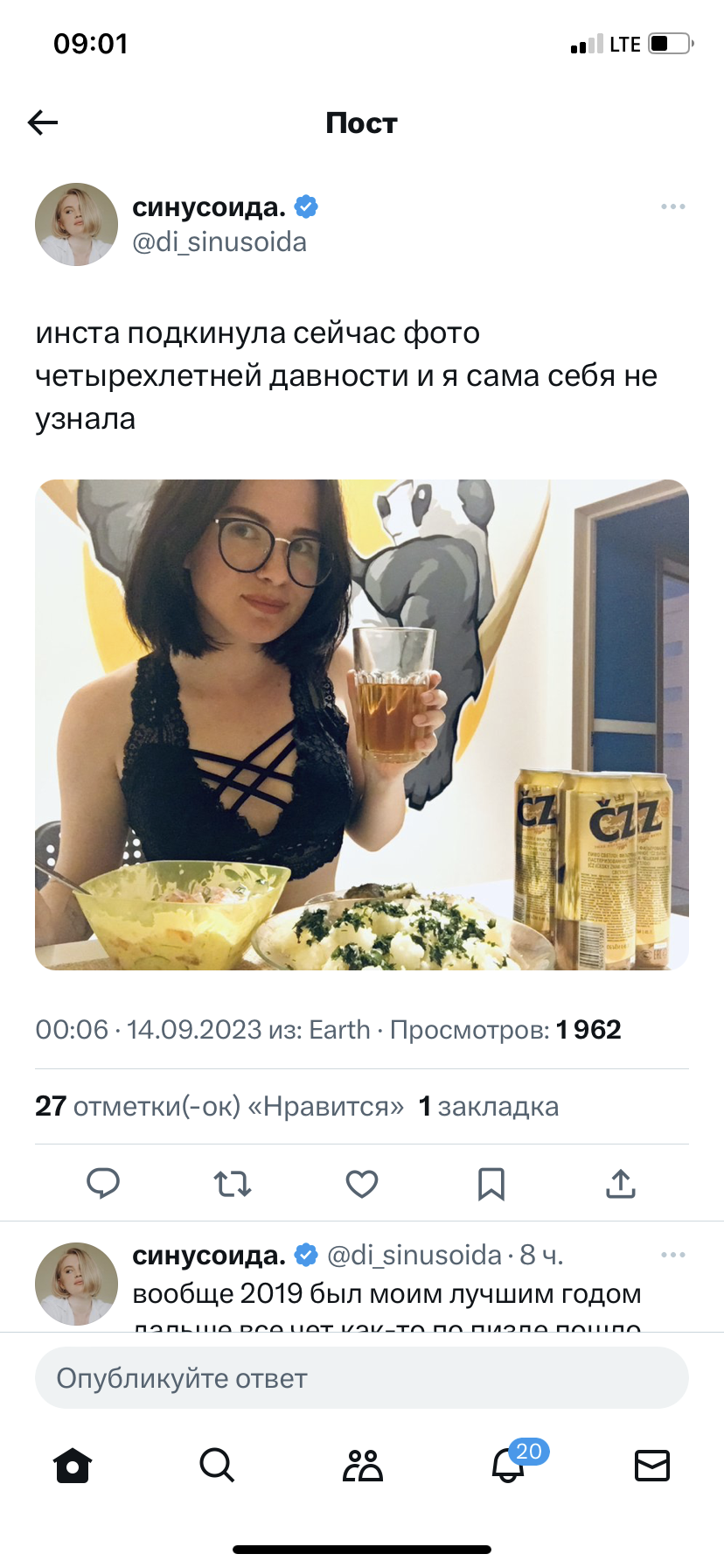Tap the share upload icon
Screen dimensions: 724x1568
pos(621,1183)
